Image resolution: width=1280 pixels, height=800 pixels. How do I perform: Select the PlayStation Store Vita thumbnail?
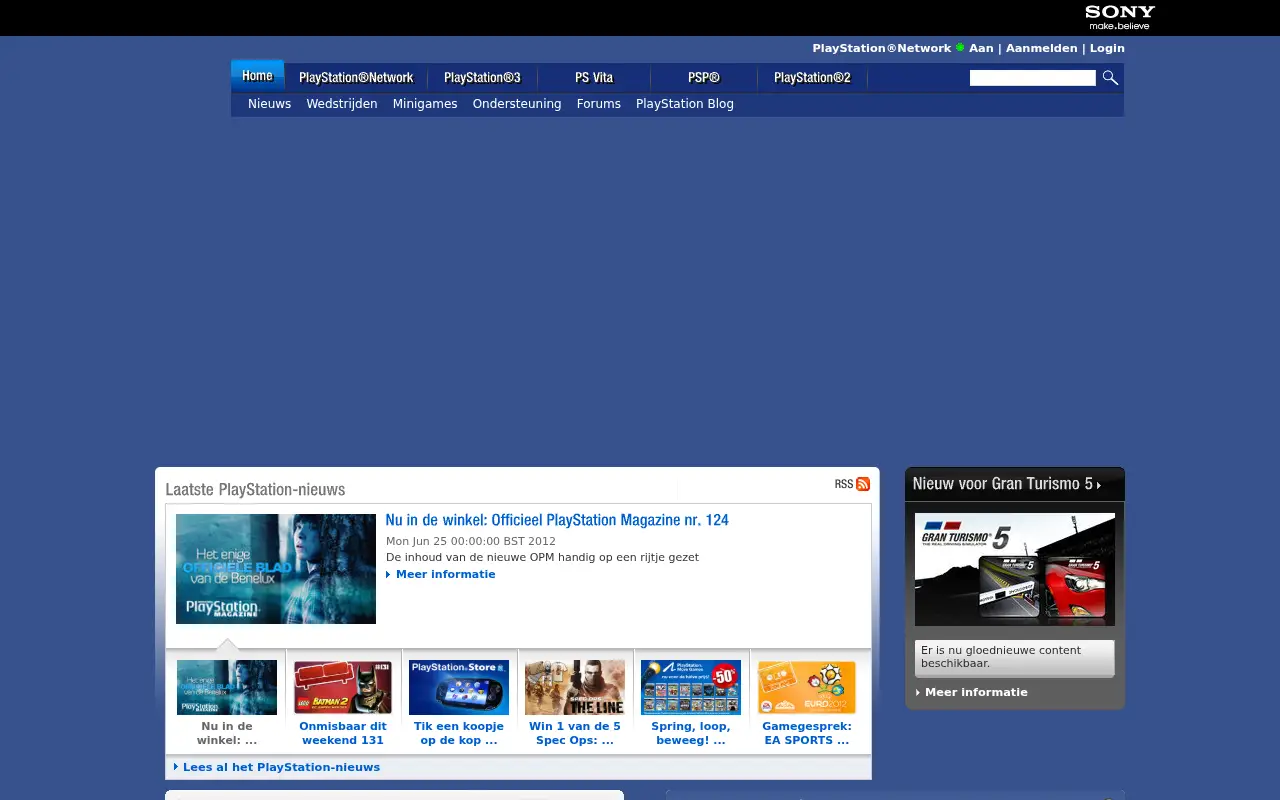click(459, 687)
